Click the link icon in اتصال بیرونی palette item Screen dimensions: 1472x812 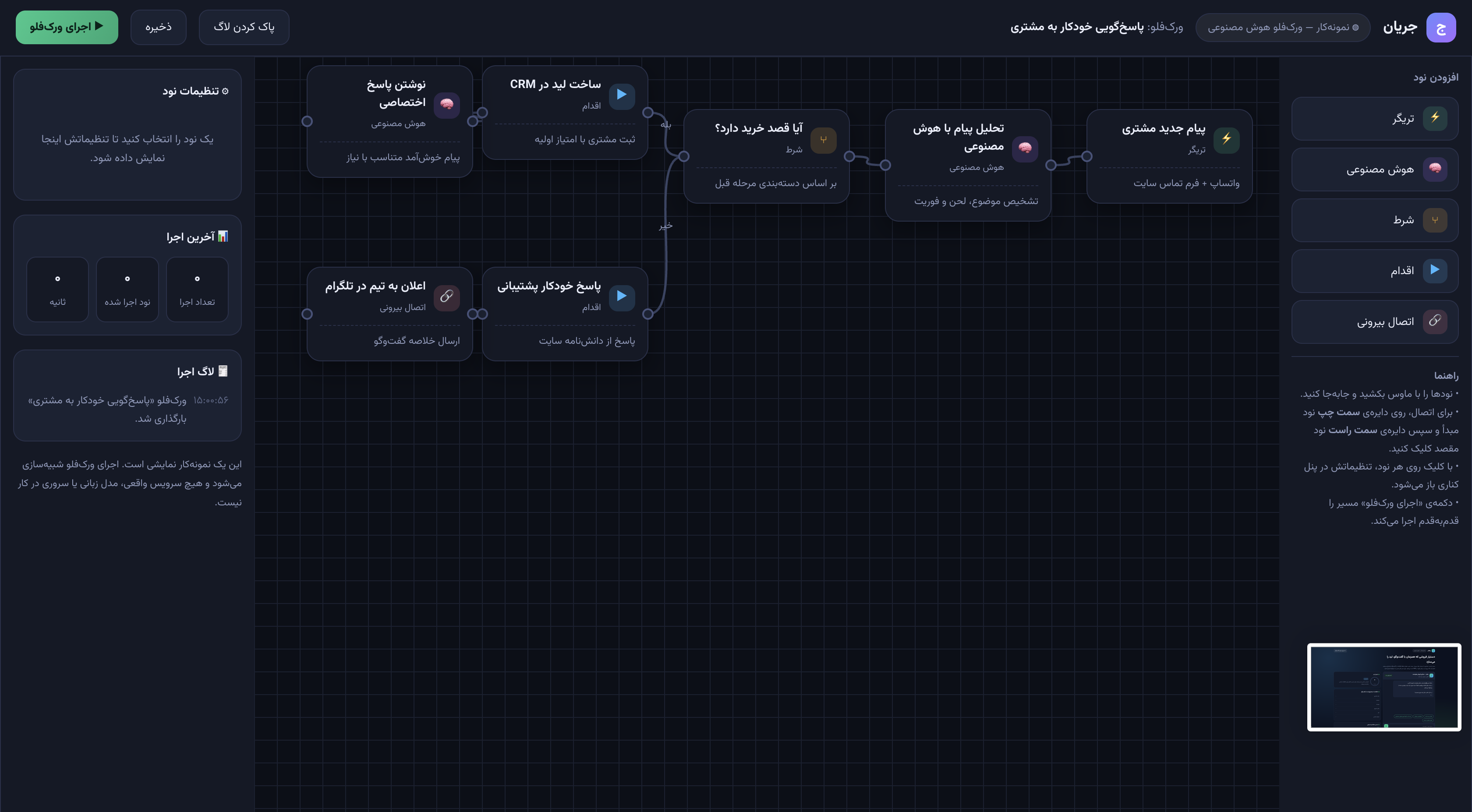click(1435, 321)
